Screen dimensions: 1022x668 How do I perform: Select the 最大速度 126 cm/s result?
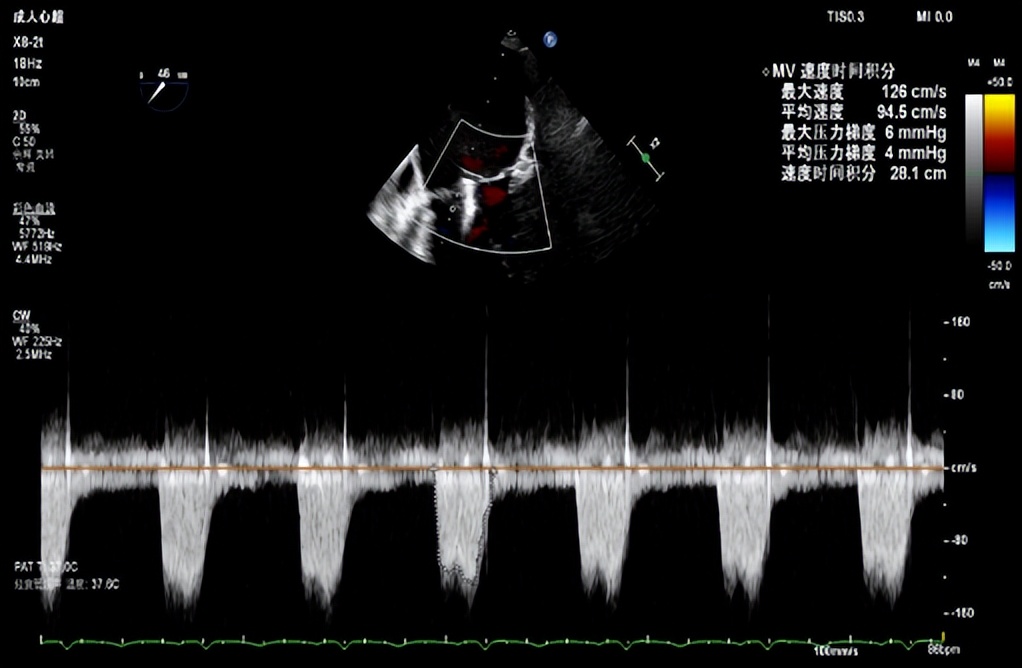pyautogui.click(x=864, y=91)
